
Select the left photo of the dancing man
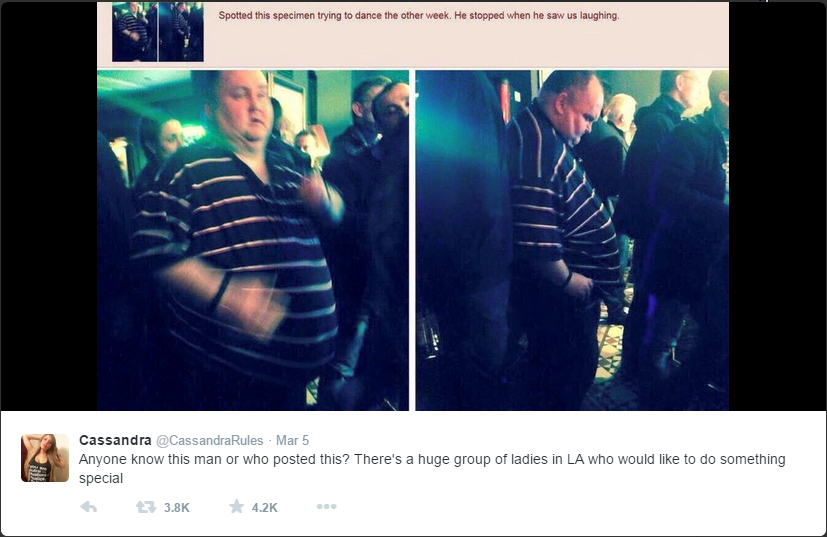(253, 240)
